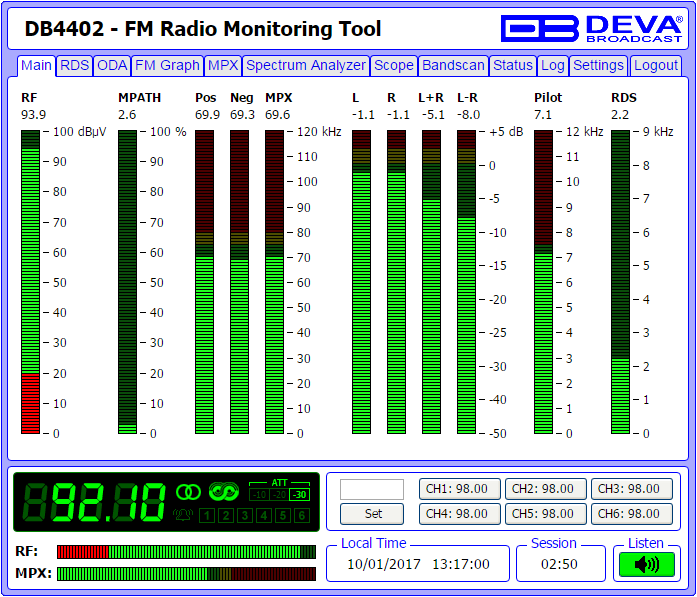This screenshot has width=697, height=597.
Task: Click the MPATH percentage meter bar
Action: (128, 282)
